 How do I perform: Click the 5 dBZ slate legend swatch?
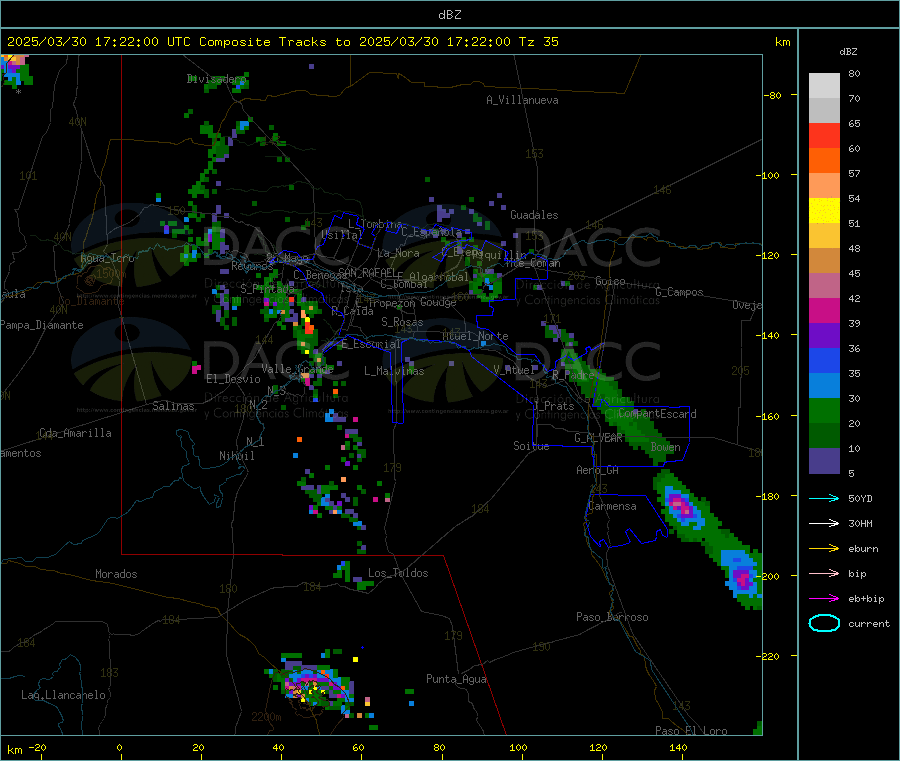point(824,461)
